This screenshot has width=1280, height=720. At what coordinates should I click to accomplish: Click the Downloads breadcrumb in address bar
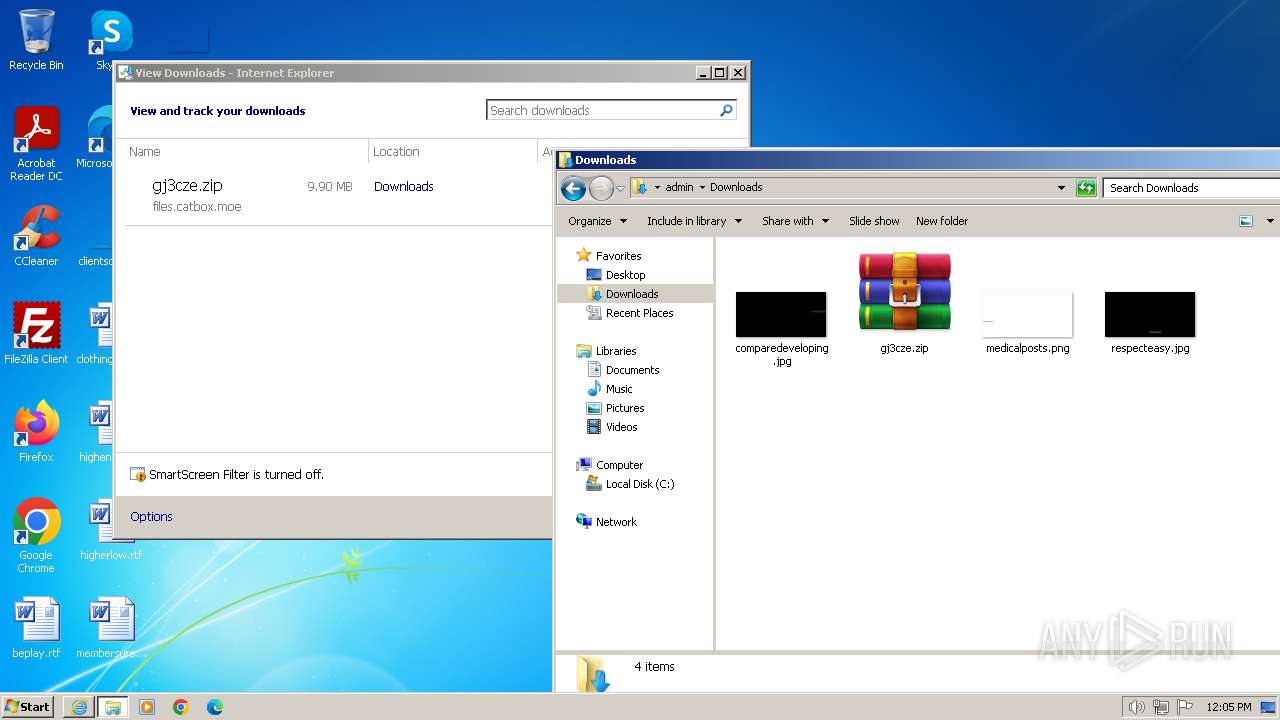[736, 187]
